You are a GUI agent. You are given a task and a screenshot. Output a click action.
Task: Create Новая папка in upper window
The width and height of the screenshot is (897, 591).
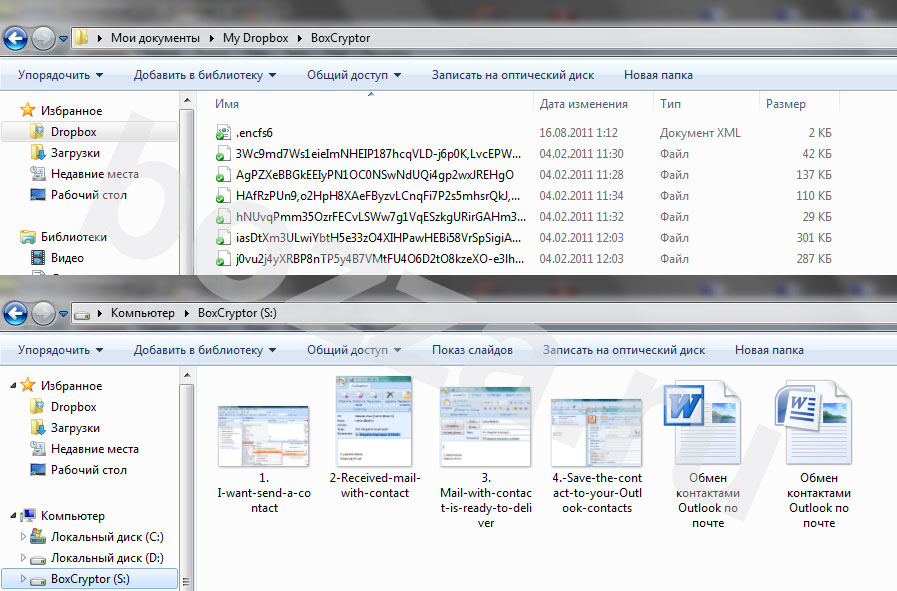pos(658,75)
